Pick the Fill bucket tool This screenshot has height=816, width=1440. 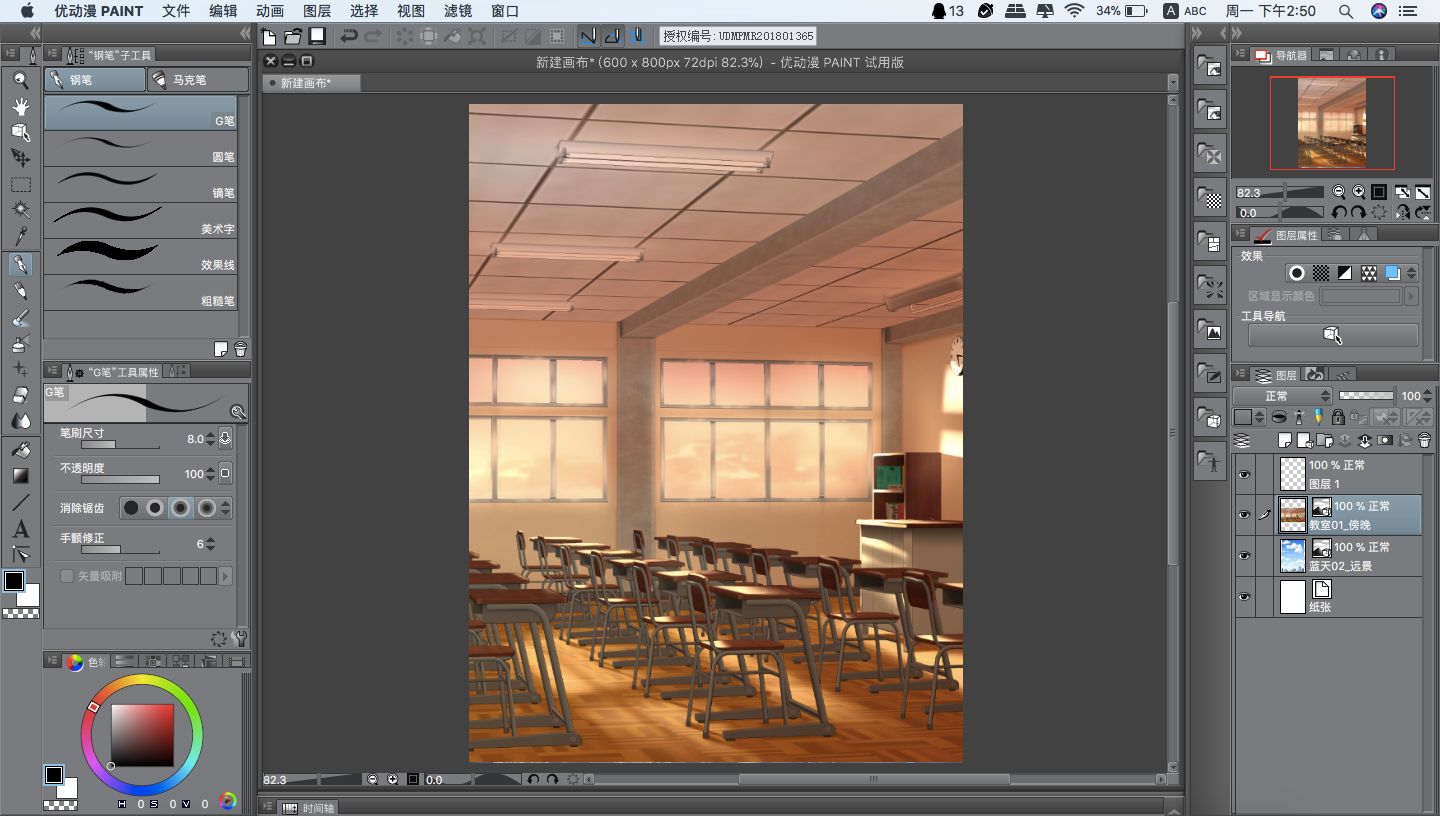pyautogui.click(x=20, y=449)
